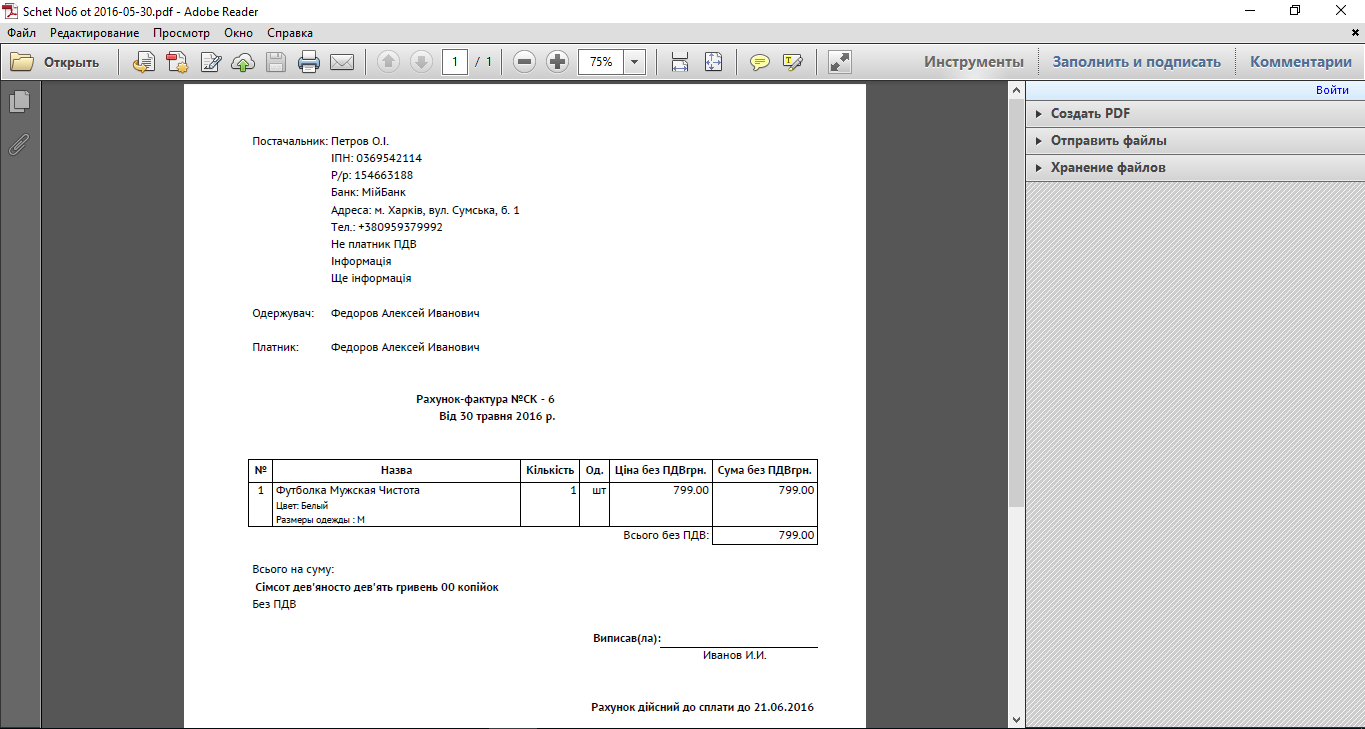The width and height of the screenshot is (1365, 729).
Task: Click the zoom out minus icon
Action: point(524,62)
